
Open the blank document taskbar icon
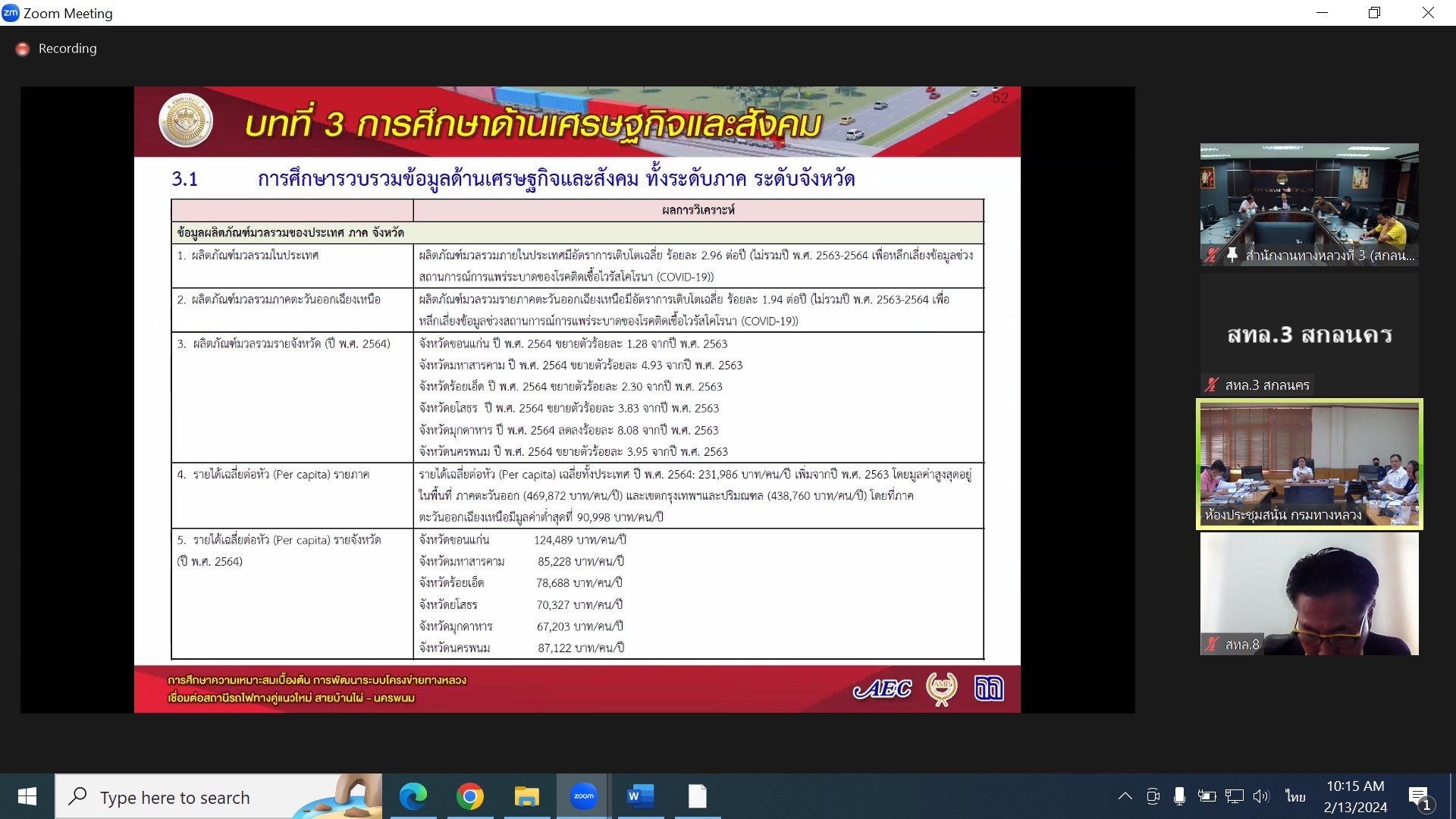(697, 796)
